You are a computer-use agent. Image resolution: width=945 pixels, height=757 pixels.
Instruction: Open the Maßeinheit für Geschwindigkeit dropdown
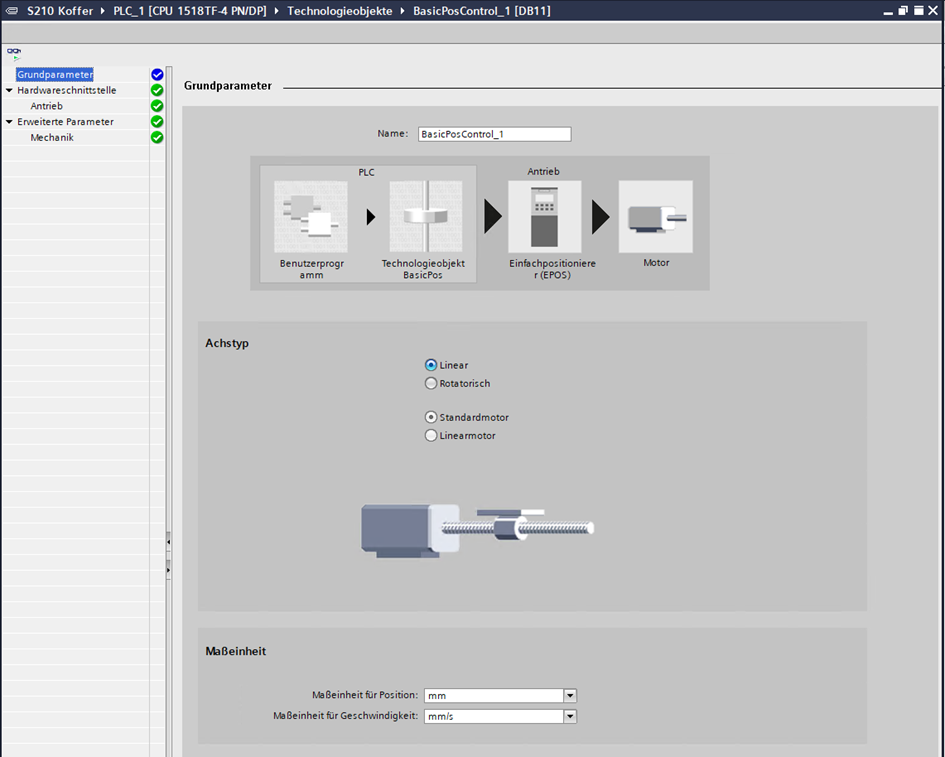[x=570, y=717]
